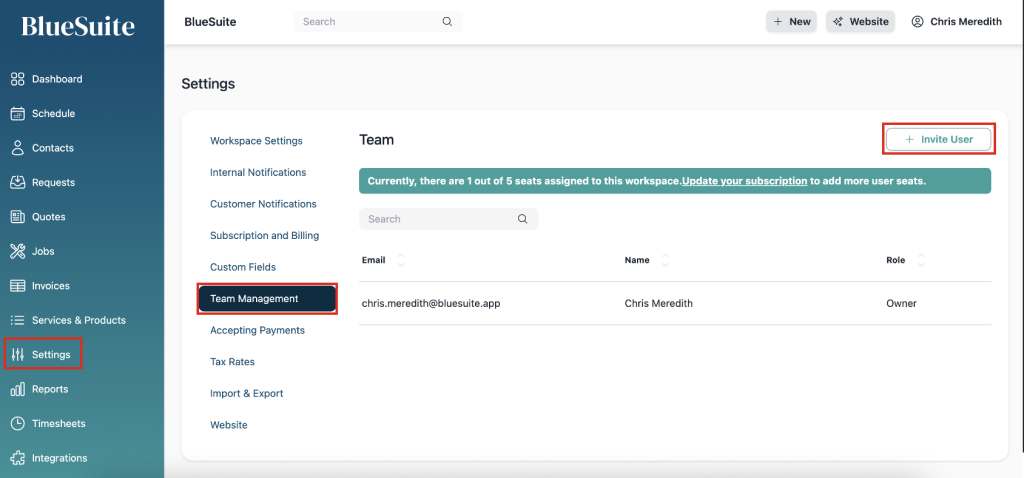Open the Chris Meredith account menu
The width and height of the screenshot is (1024, 478).
click(956, 22)
